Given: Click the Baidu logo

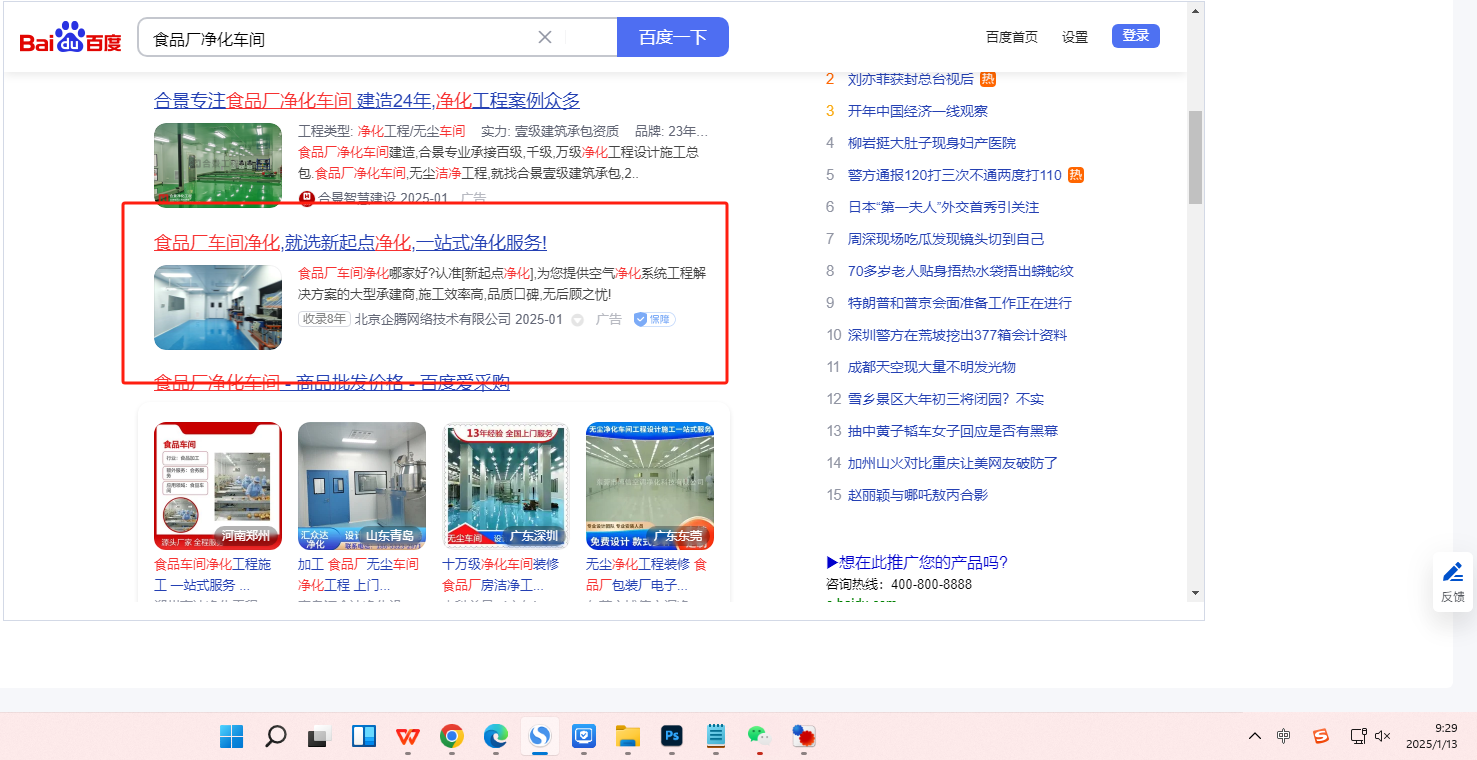Looking at the screenshot, I should (70, 39).
